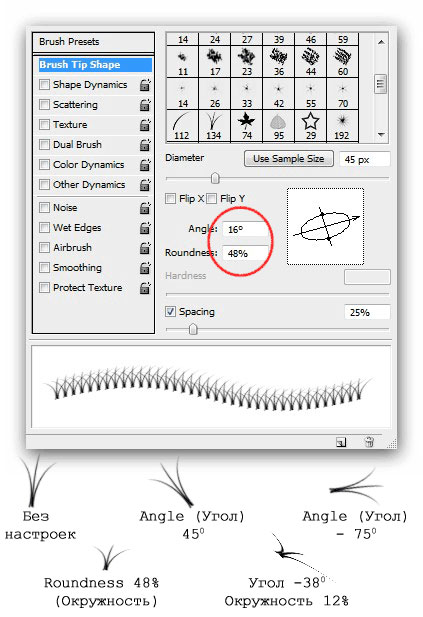Toggle lock icon for Dual Brush
The image size is (423, 617).
[x=145, y=145]
